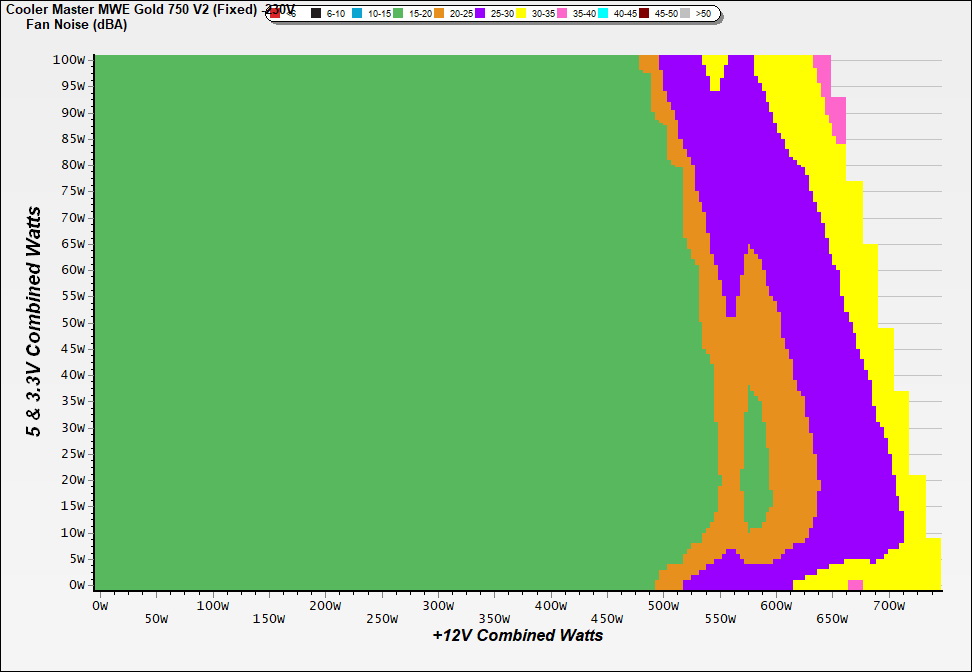Select the cyan 40-45 legend swatch
This screenshot has height=672, width=972.
click(x=603, y=14)
